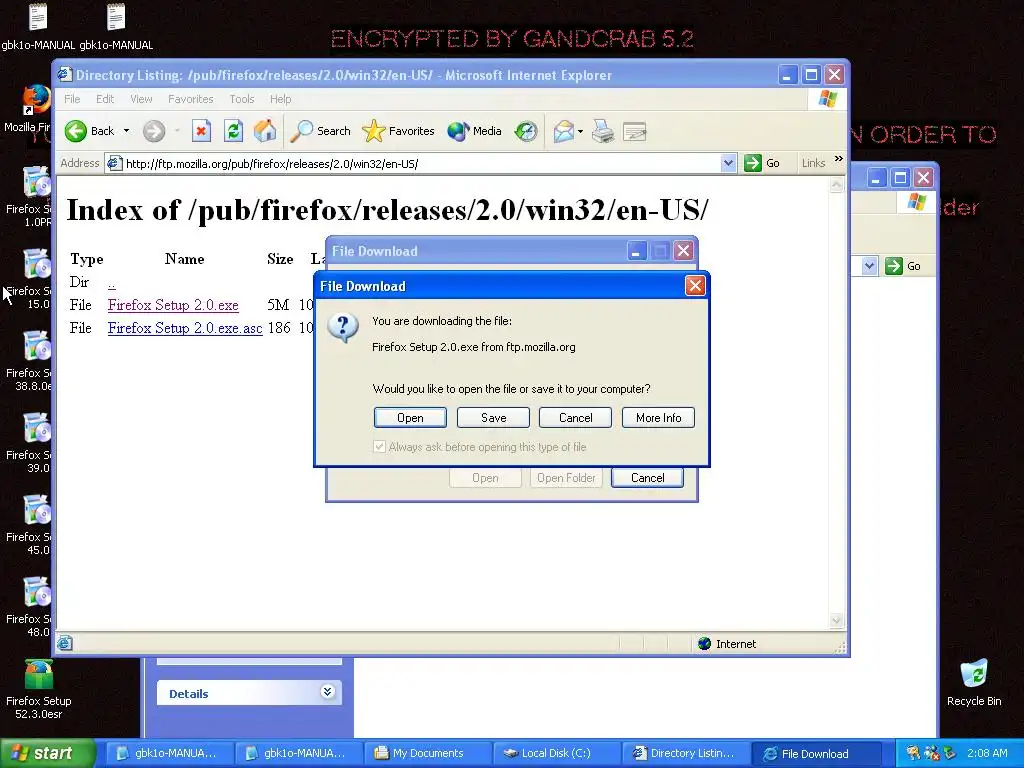Image resolution: width=1024 pixels, height=768 pixels.
Task: Open the File menu
Action: [72, 99]
